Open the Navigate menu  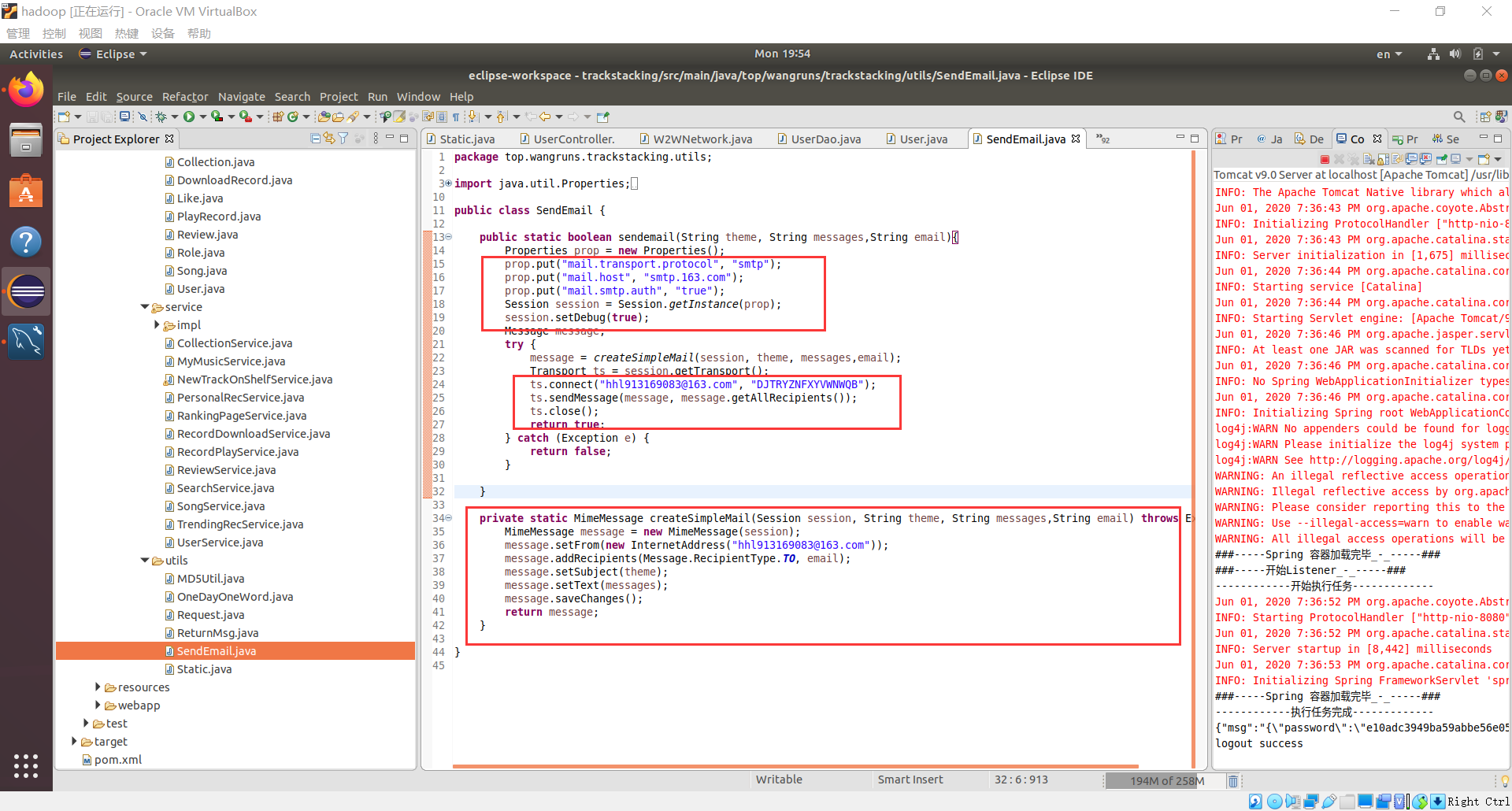pos(241,97)
